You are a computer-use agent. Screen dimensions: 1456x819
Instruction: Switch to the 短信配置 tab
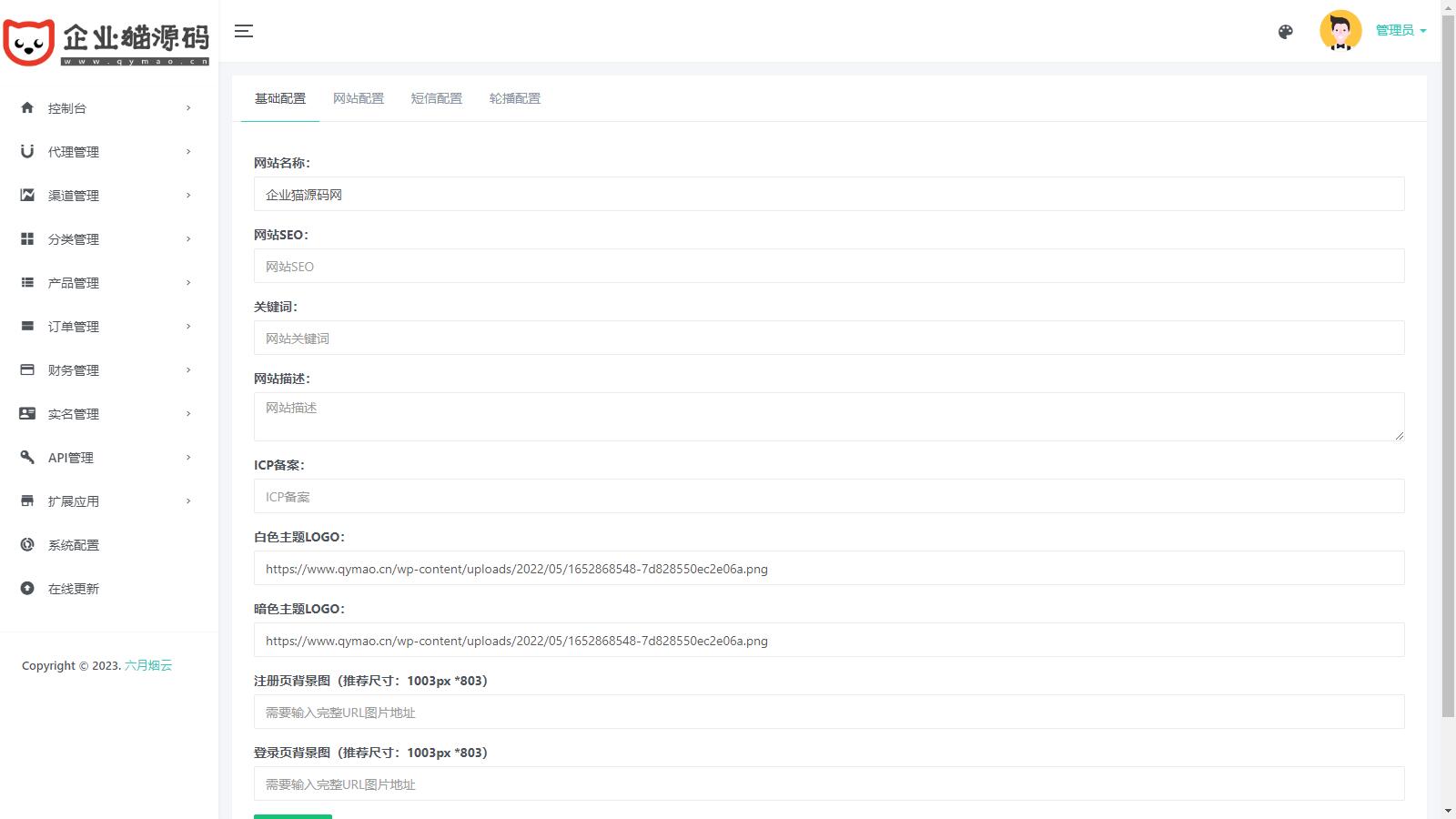tap(436, 98)
